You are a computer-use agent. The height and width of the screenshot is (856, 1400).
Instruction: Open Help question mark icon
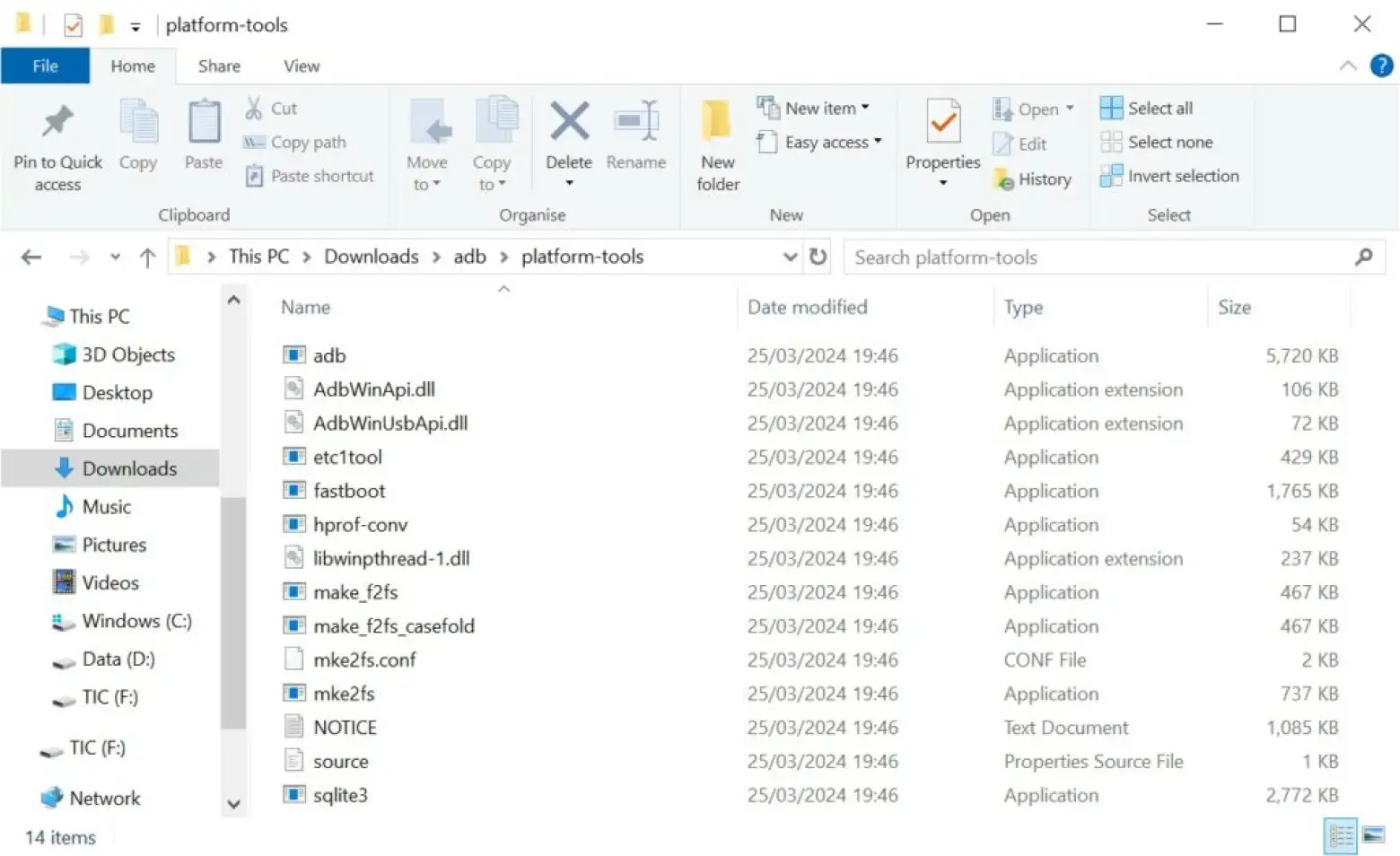tap(1381, 66)
